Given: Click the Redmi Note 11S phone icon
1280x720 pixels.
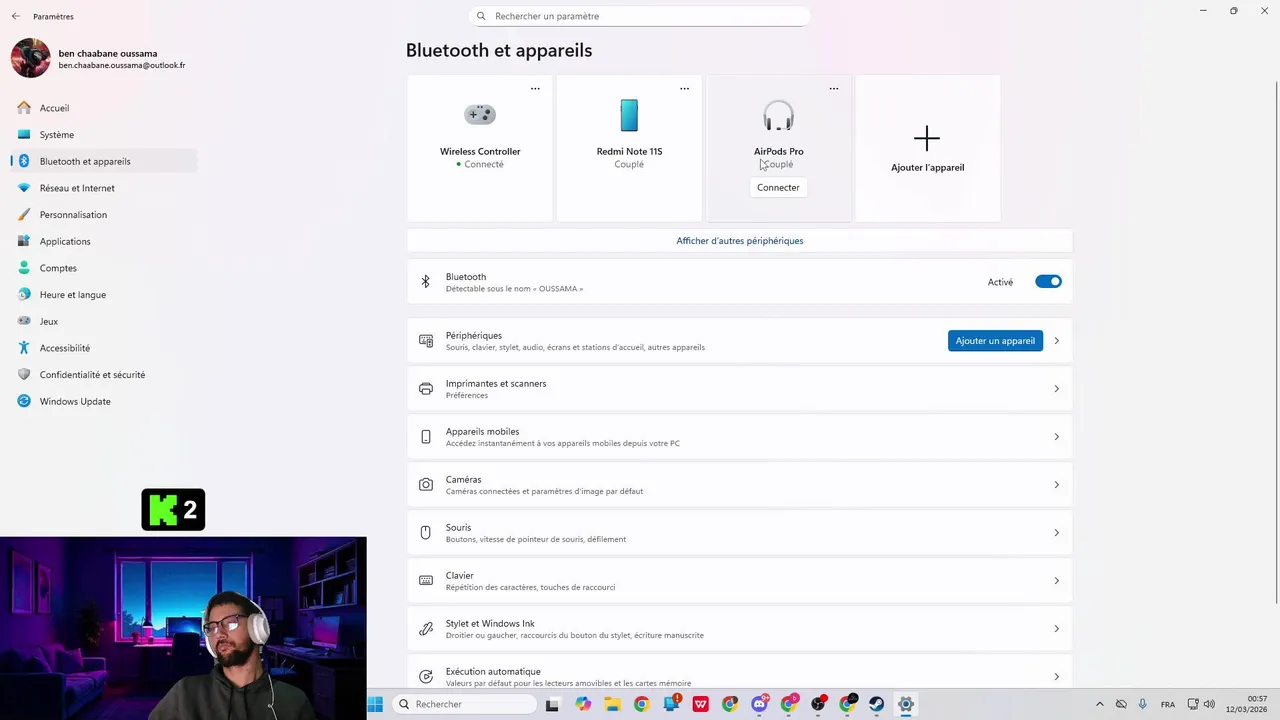Looking at the screenshot, I should 629,115.
